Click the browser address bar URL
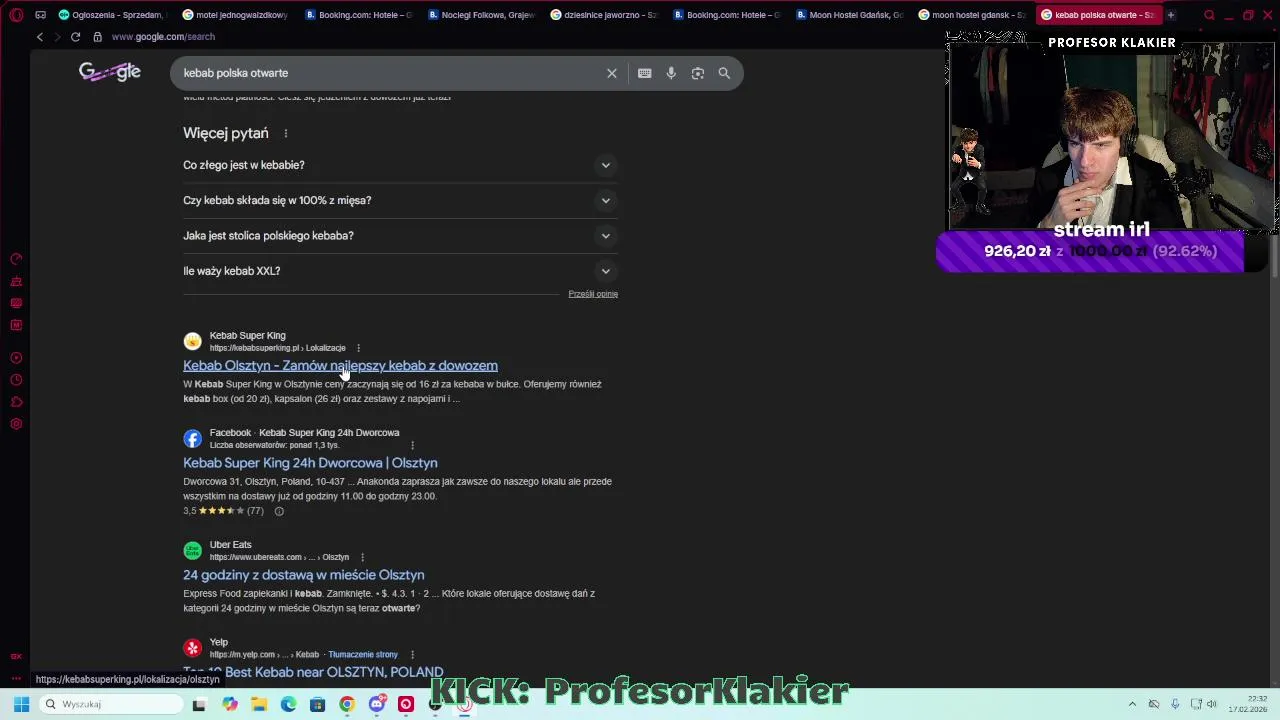 [x=163, y=37]
